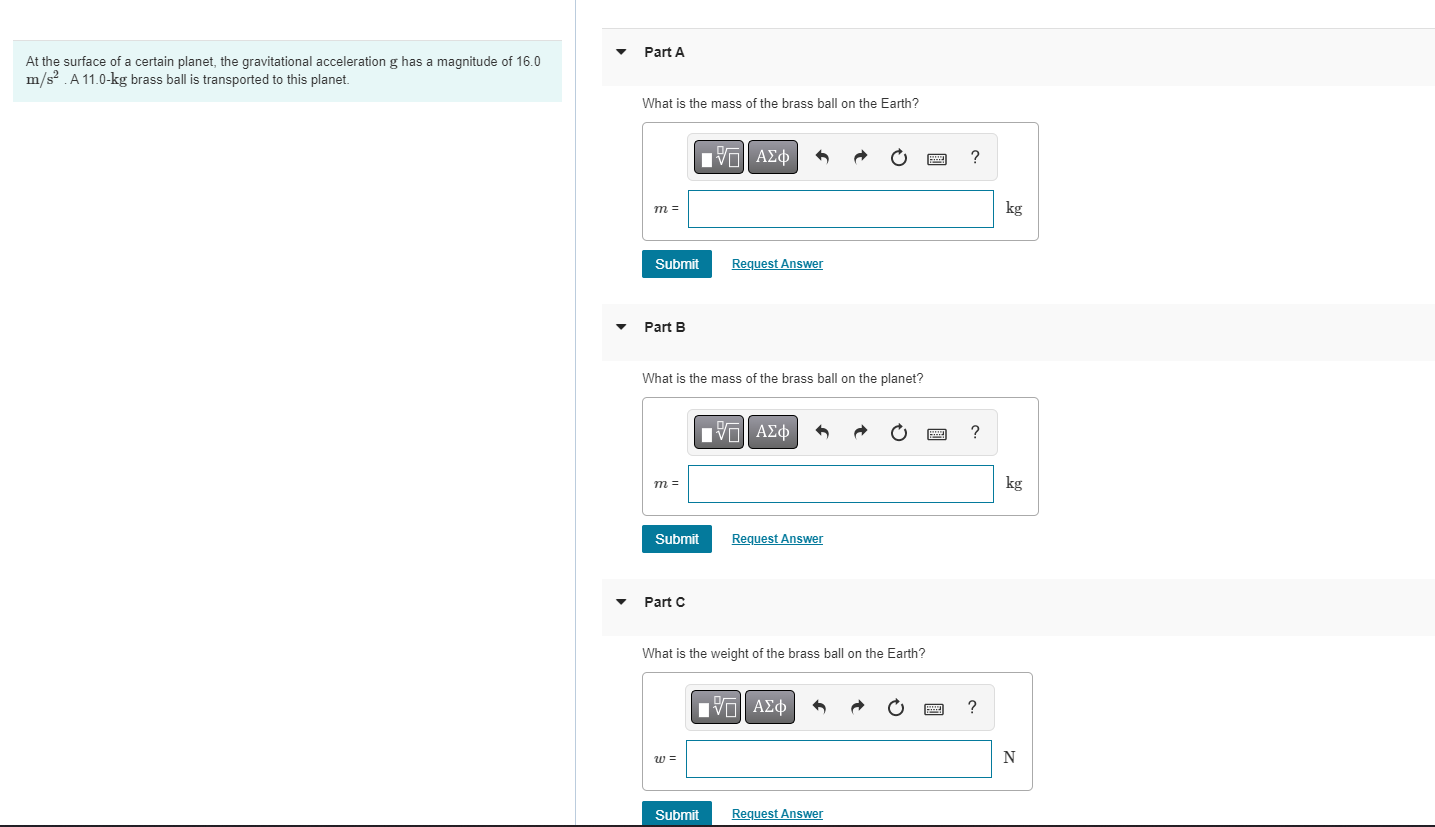This screenshot has height=827, width=1435.
Task: Click the problem statement about gravitational acceleration
Action: point(284,70)
